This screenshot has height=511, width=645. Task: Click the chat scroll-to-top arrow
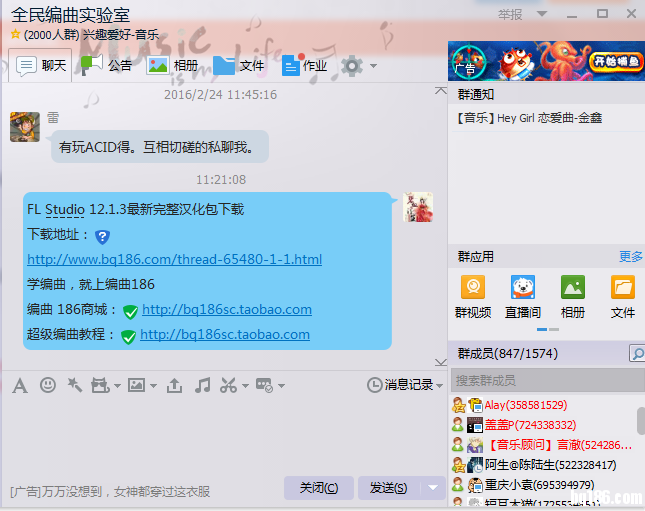click(x=441, y=91)
